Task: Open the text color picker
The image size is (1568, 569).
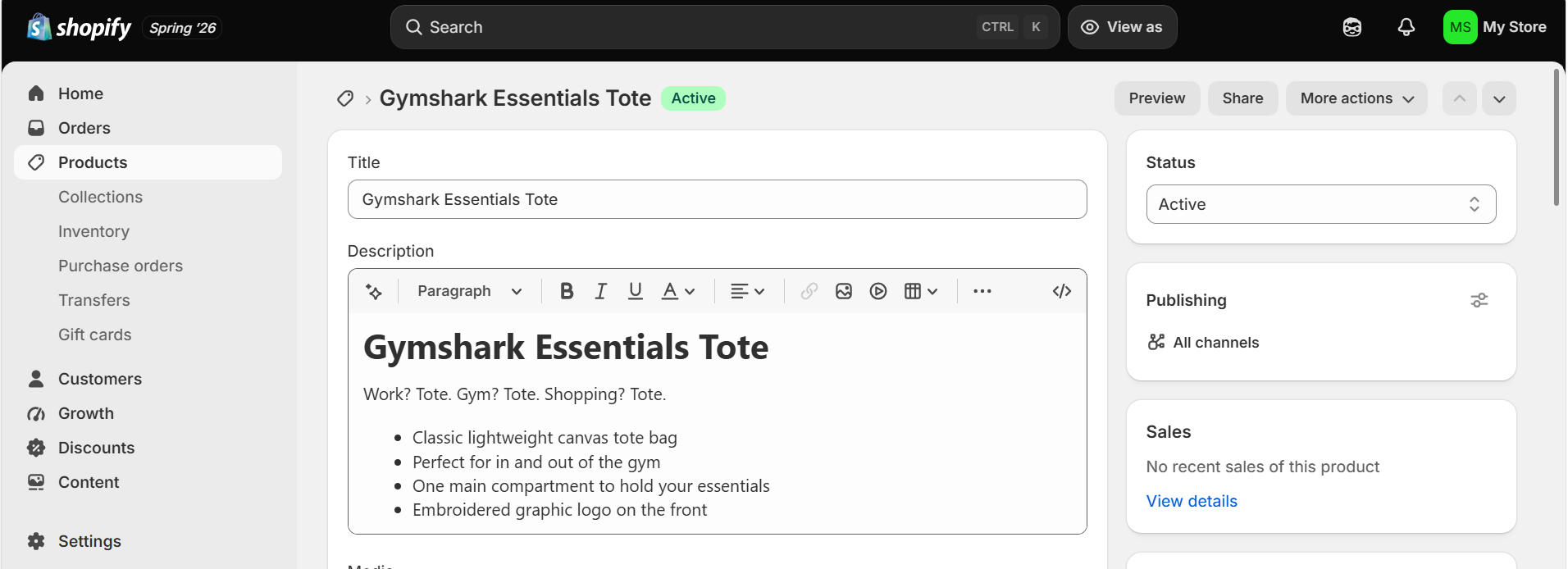Action: [678, 291]
